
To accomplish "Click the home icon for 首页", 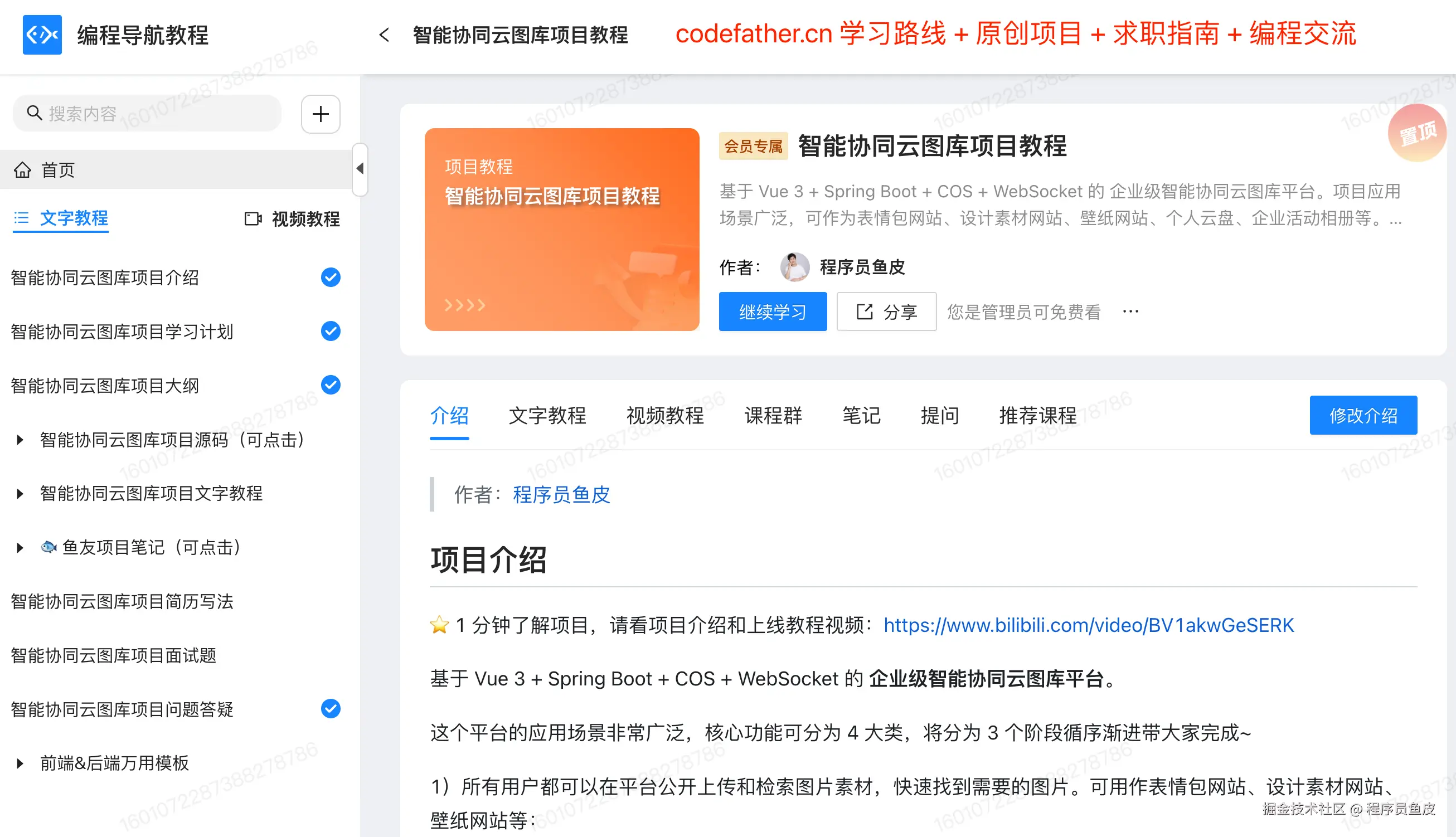I will pos(22,170).
